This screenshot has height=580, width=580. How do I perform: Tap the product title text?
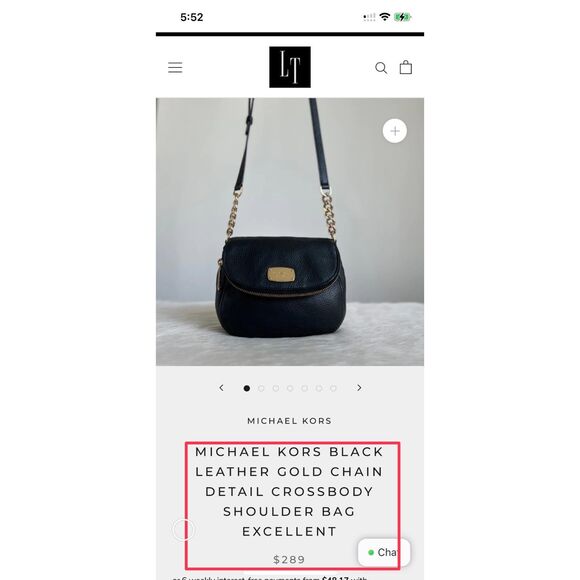pyautogui.click(x=290, y=492)
